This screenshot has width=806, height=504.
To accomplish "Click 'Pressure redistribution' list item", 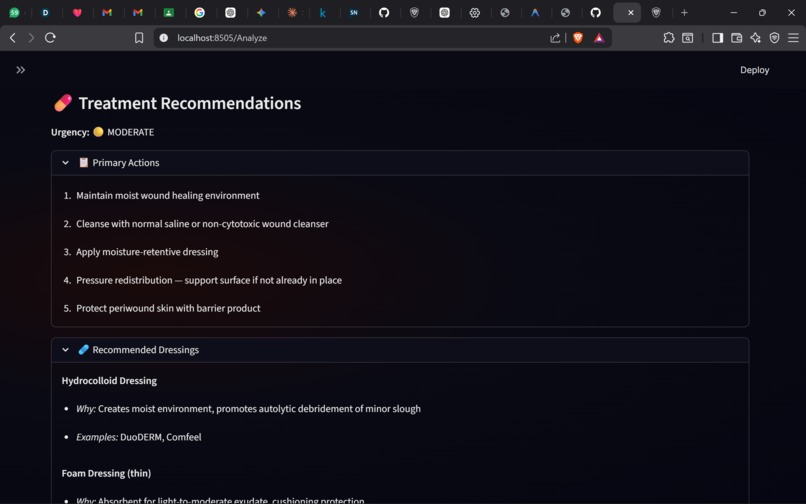I will click(x=209, y=280).
